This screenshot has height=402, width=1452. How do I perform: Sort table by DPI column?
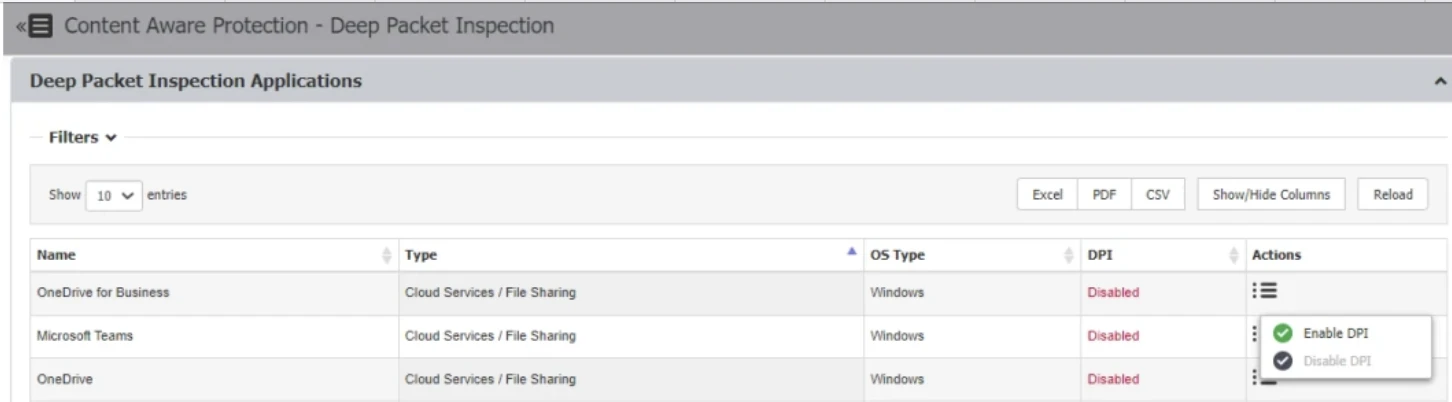coord(1163,255)
